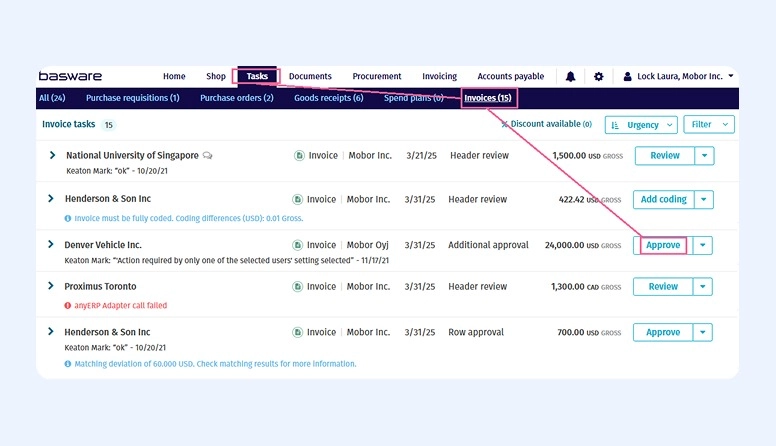Screen dimensions: 776x446
Task: Approve the Denver Vehicle Inc. invoice
Action: 663,245
